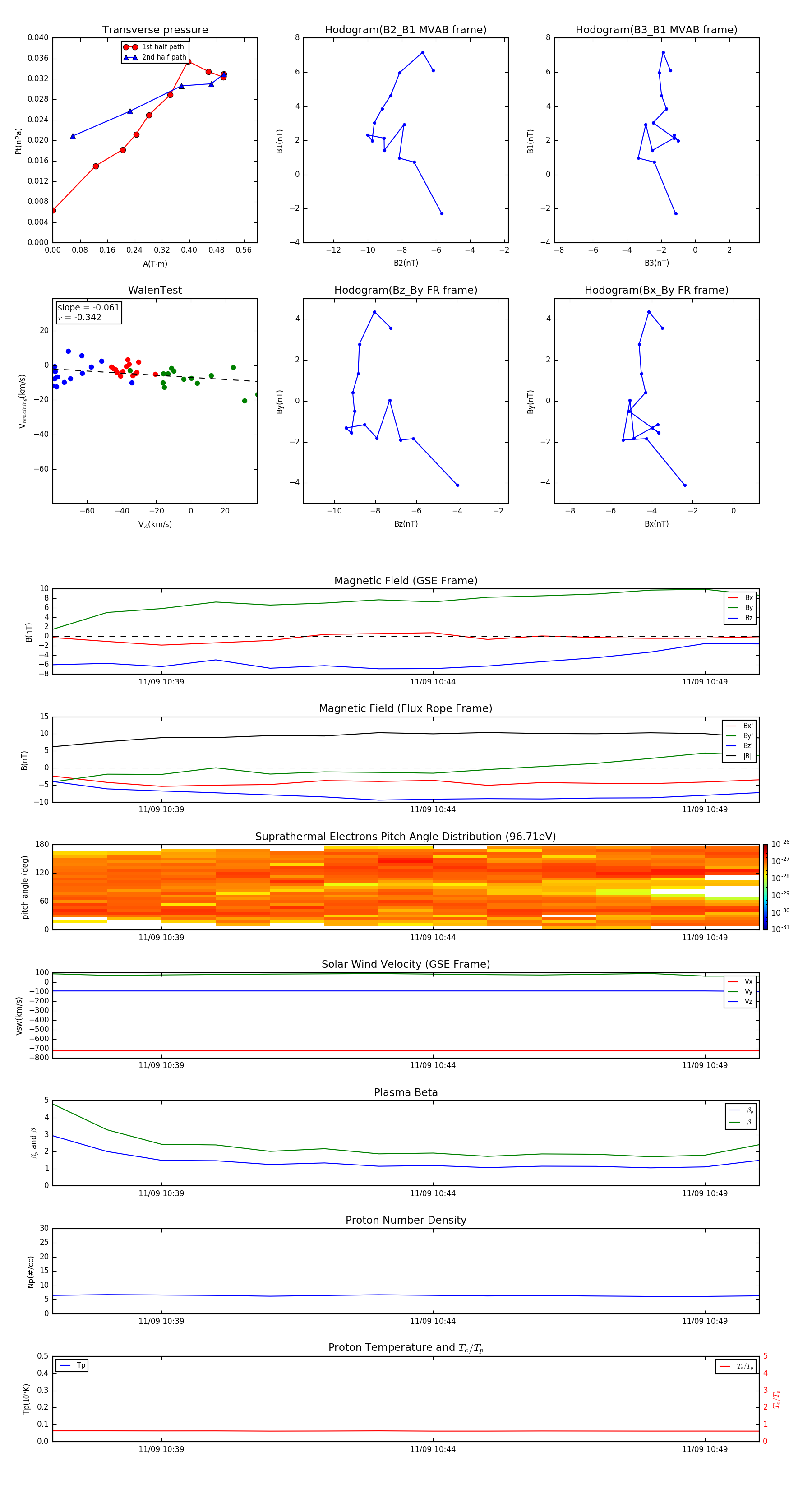The height and width of the screenshot is (1489, 812).
Task: Click the dashed fit line in WalenTest plot
Action: point(155,375)
